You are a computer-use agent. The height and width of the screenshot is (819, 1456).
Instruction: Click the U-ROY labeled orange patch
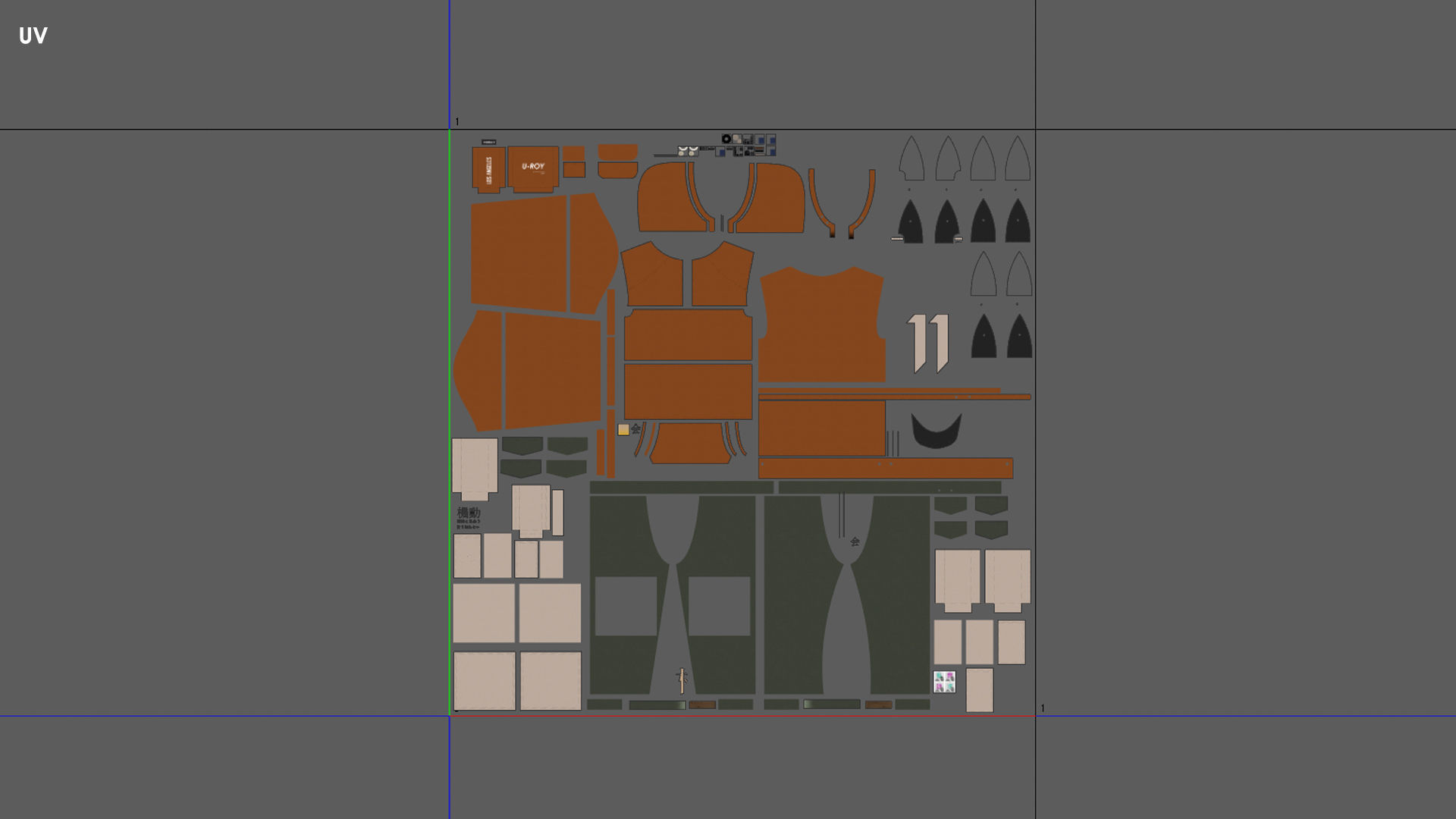[533, 167]
